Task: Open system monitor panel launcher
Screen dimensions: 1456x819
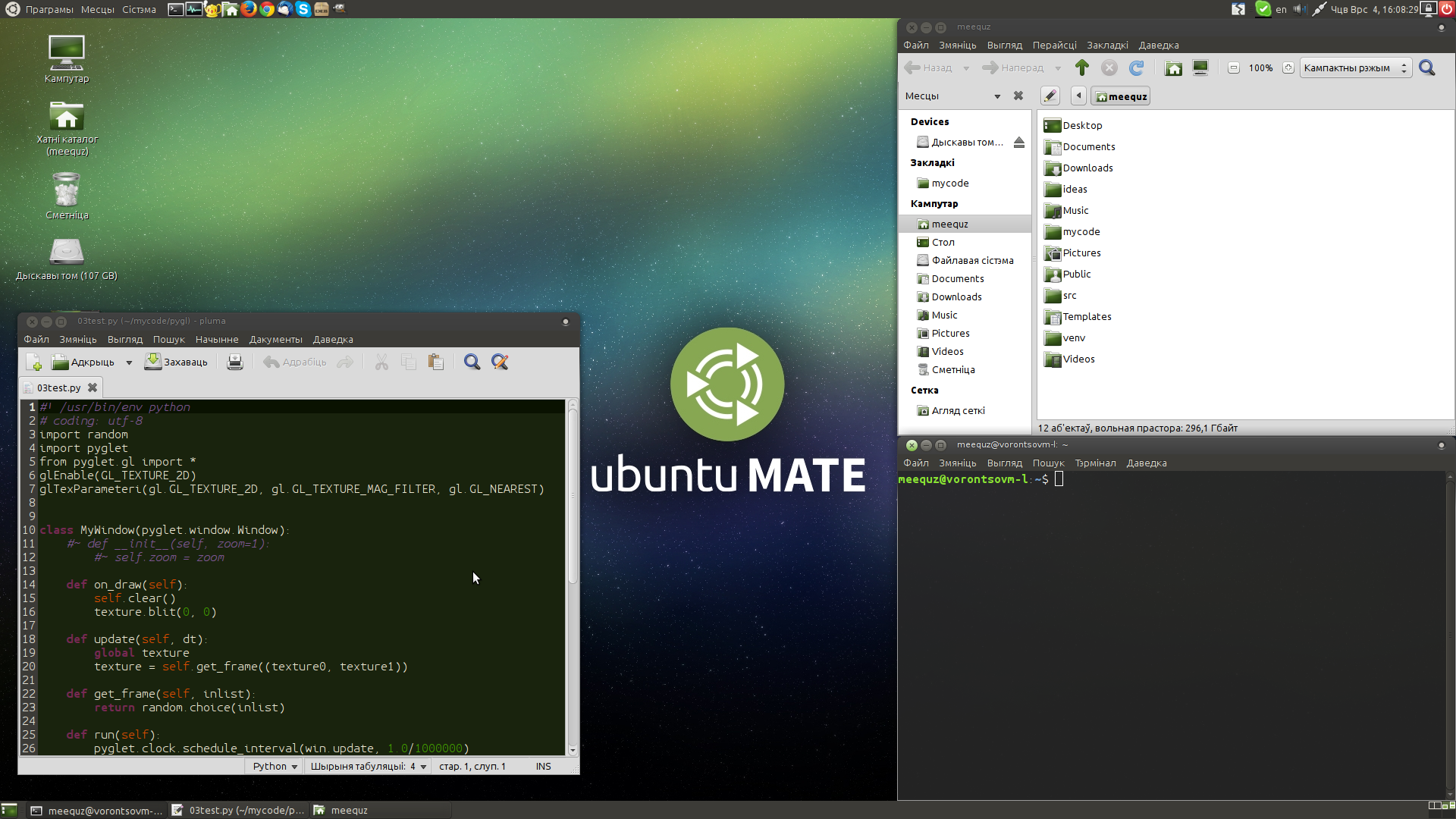Action: tap(194, 9)
